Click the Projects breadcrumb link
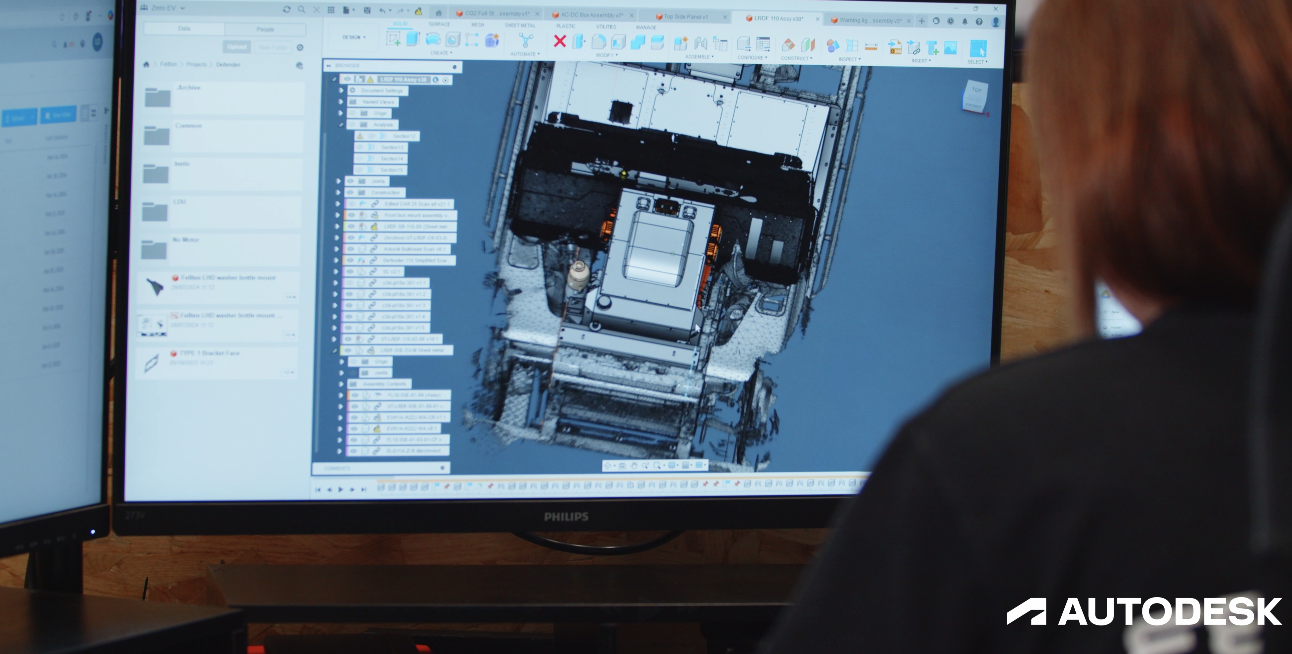The height and width of the screenshot is (654, 1292). click(197, 64)
